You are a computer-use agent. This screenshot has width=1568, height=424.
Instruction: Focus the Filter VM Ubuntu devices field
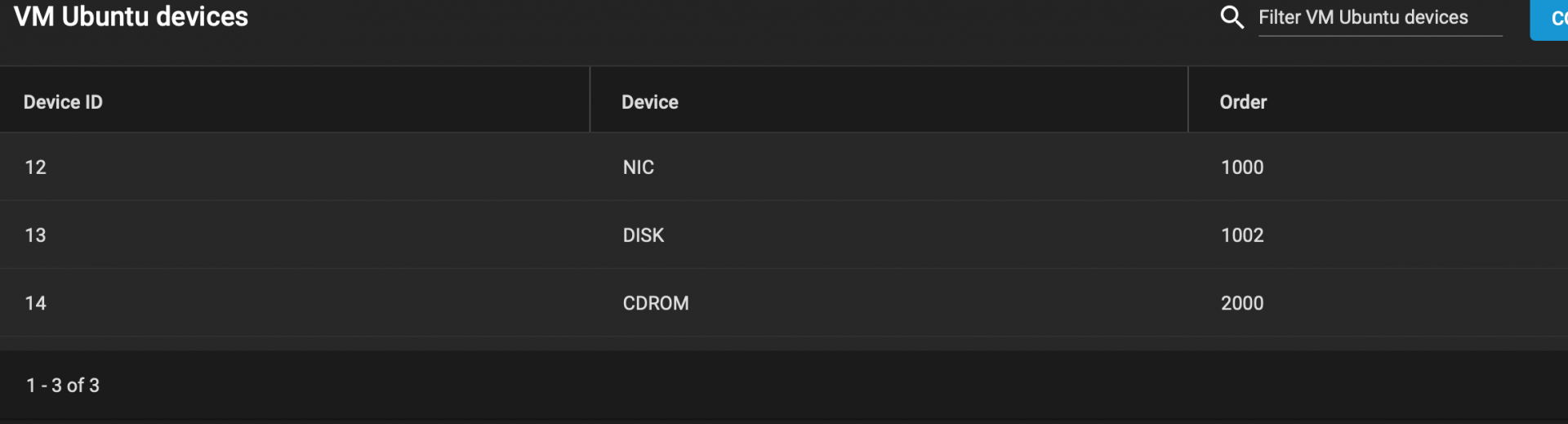[1380, 18]
